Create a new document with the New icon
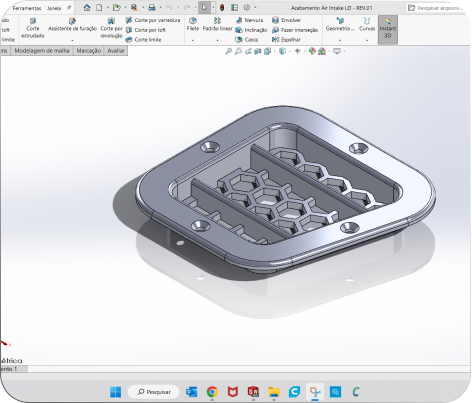Viewport: 472px width, 403px height. [x=99, y=7]
